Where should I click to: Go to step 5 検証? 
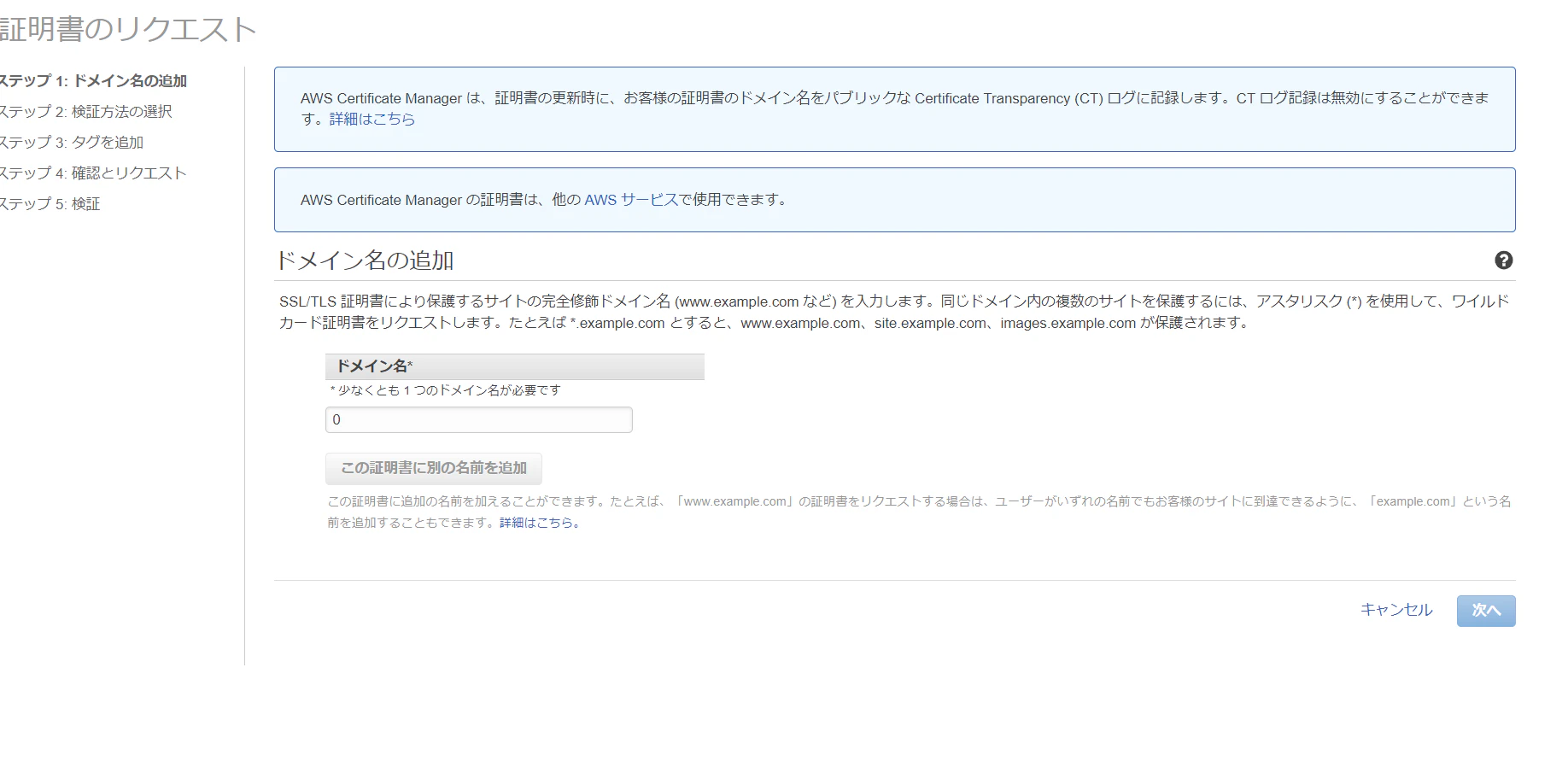coord(50,204)
